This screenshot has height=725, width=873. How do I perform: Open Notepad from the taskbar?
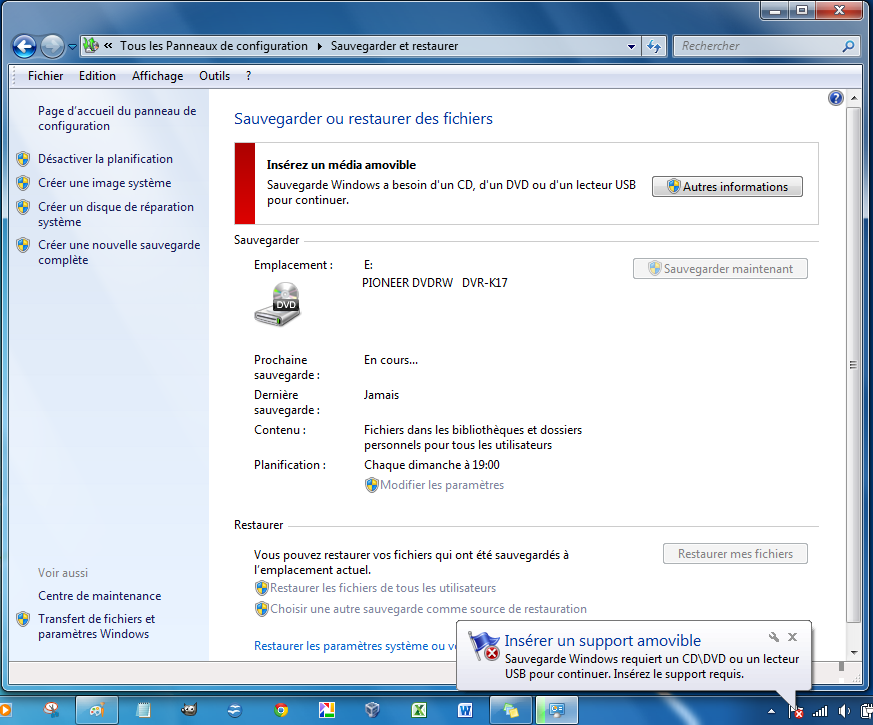[143, 710]
